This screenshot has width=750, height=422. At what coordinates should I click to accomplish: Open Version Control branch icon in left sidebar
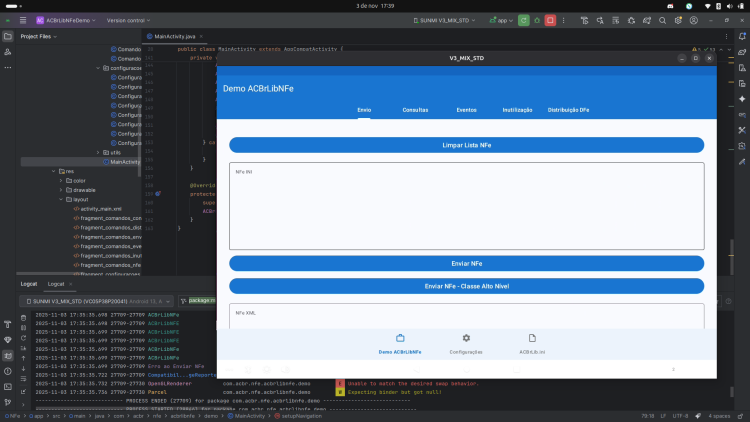[x=8, y=402]
